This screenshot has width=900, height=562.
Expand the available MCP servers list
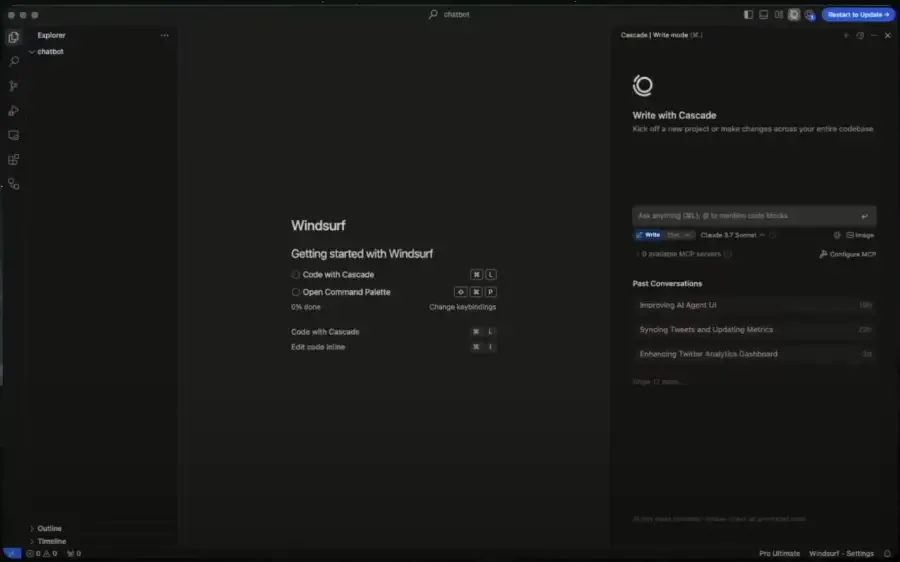click(681, 254)
